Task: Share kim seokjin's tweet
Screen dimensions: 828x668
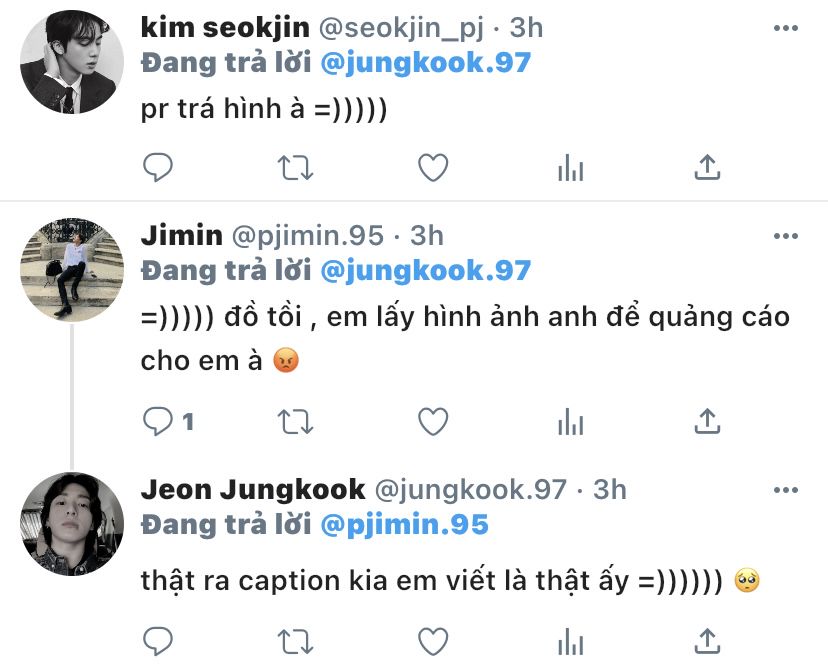Action: pos(707,168)
